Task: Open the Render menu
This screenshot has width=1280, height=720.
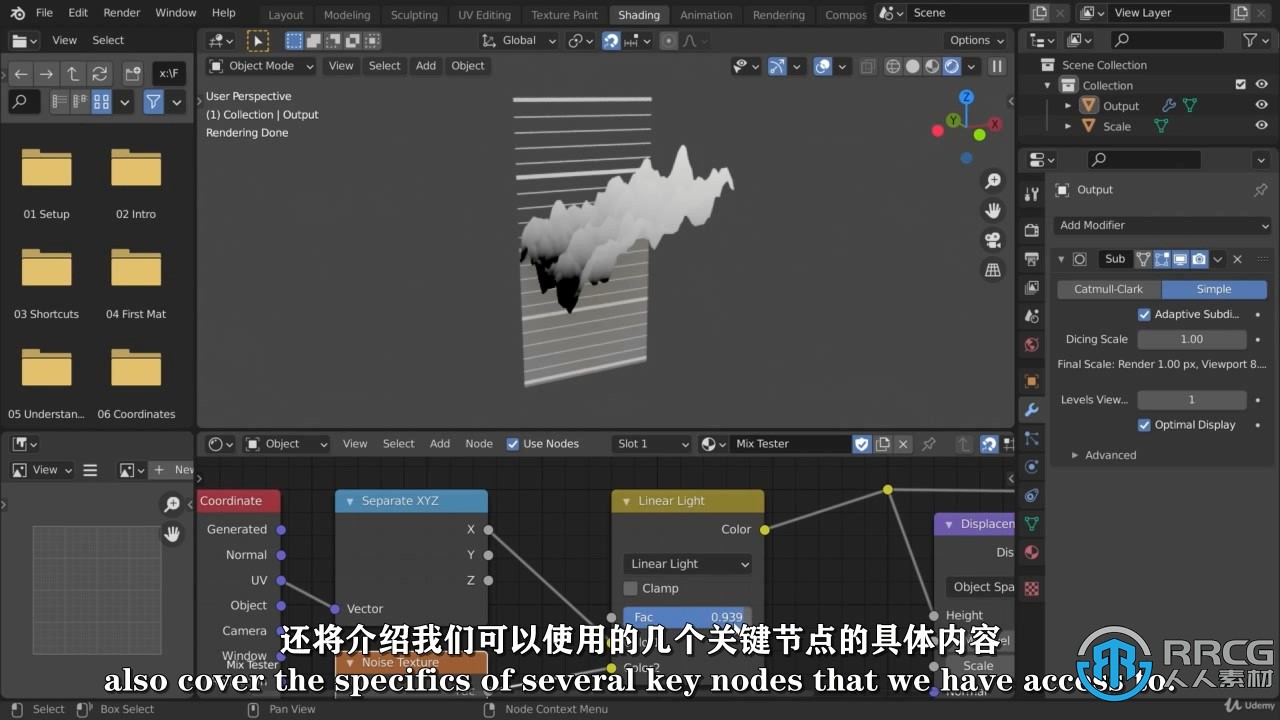Action: (122, 13)
